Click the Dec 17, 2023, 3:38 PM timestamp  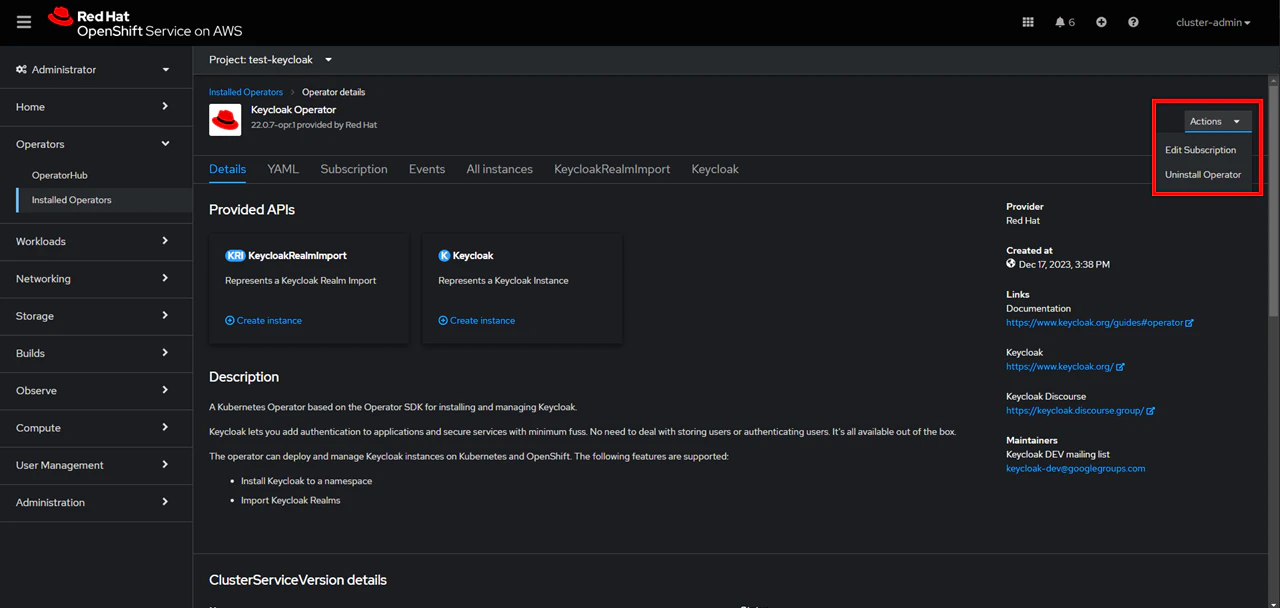point(1064,265)
